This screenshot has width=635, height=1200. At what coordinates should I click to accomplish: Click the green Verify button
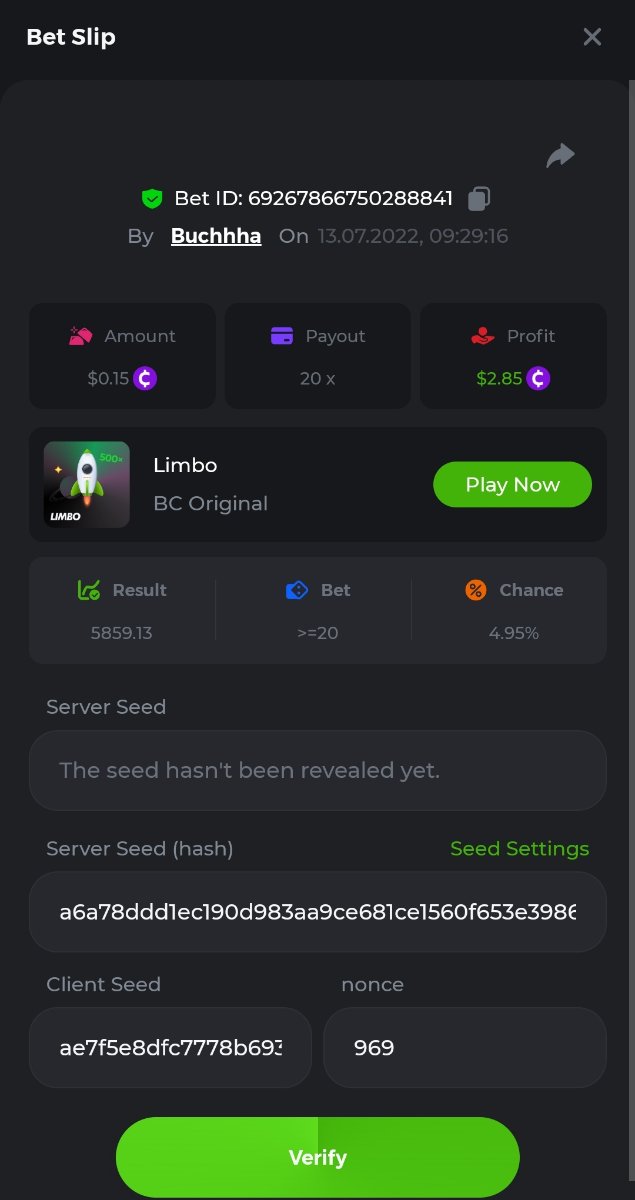coord(318,1157)
